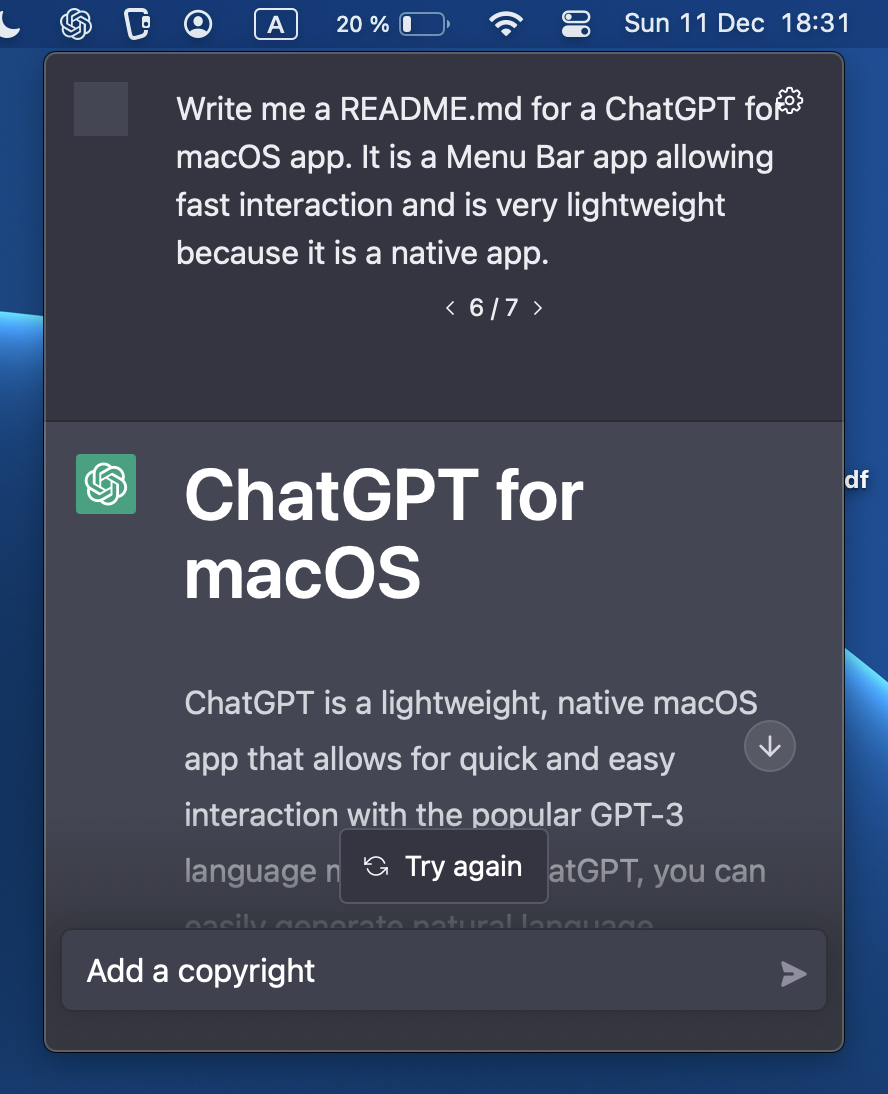Click the battery percentage indicator

(x=363, y=23)
